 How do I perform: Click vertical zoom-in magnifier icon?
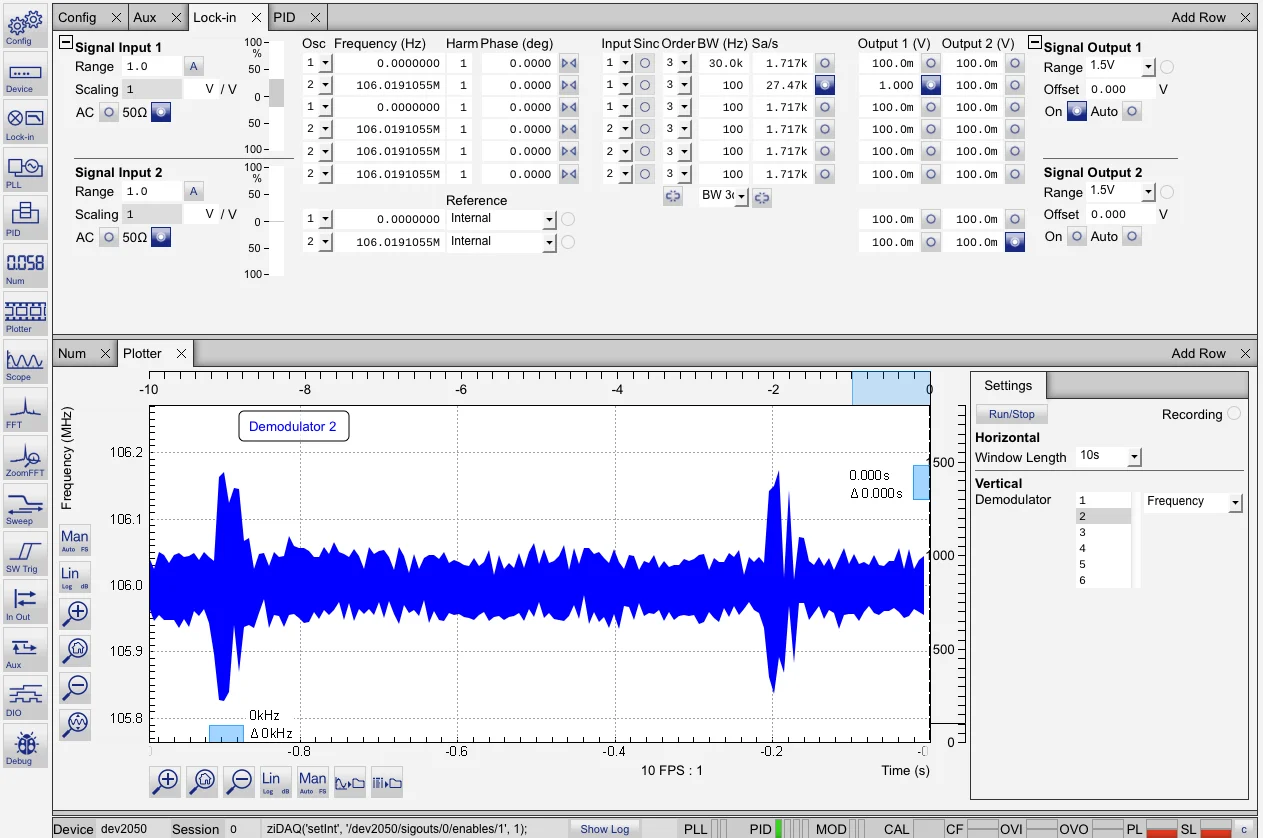(75, 613)
